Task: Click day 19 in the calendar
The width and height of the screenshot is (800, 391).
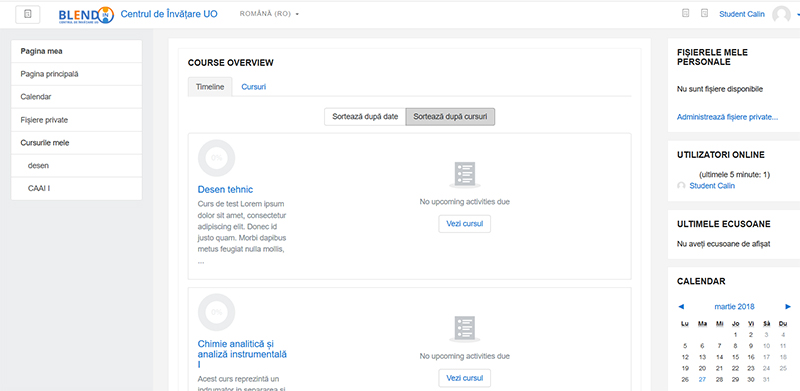Action: click(x=685, y=369)
